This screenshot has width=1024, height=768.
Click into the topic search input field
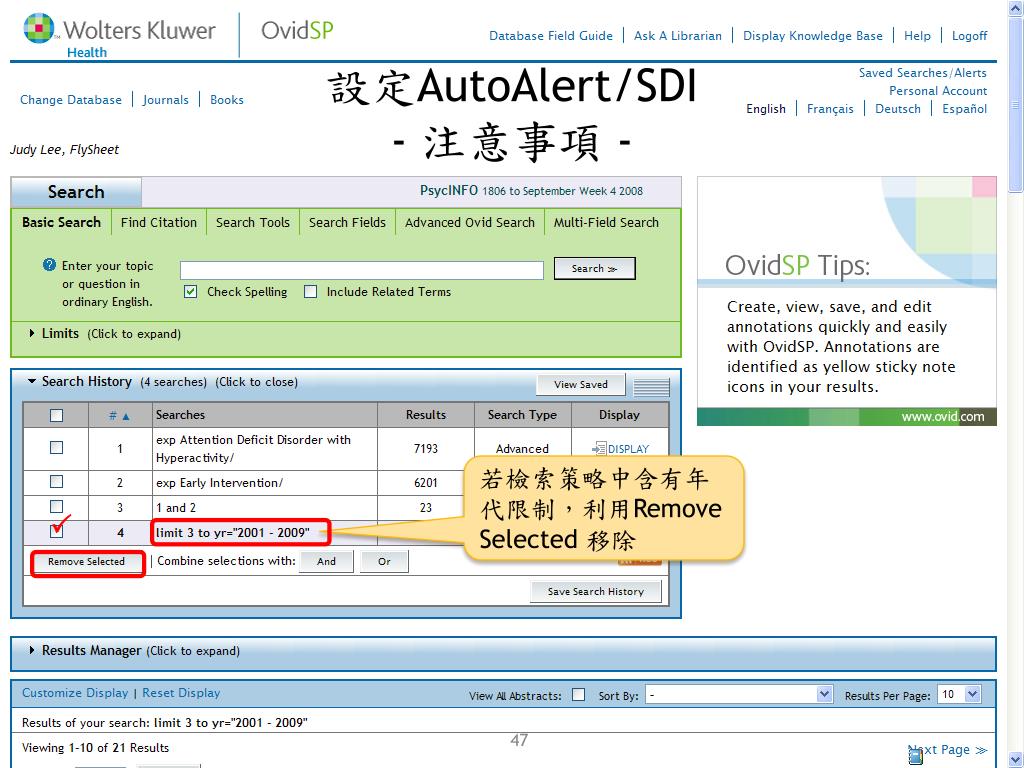click(362, 270)
